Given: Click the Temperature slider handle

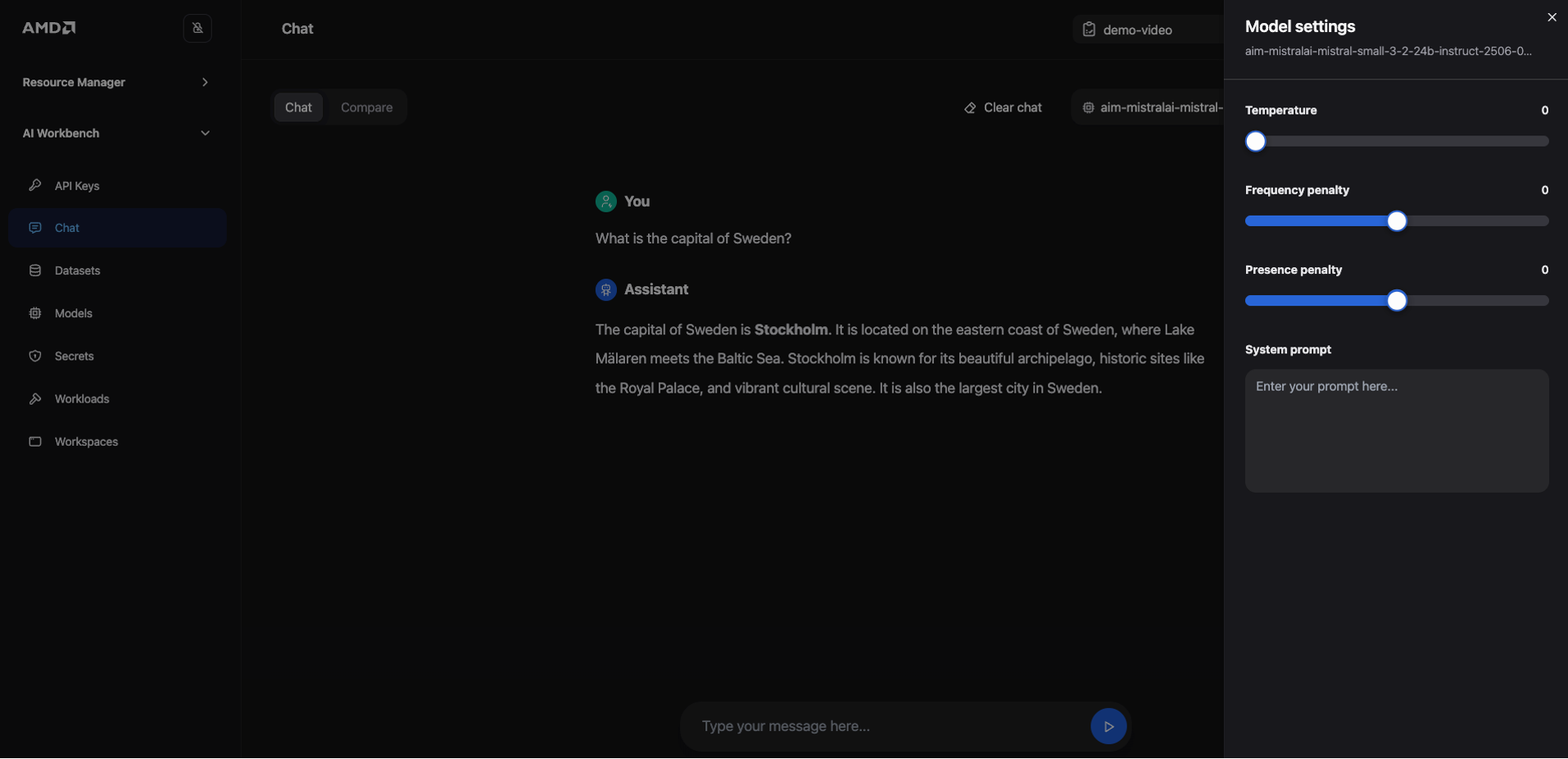Looking at the screenshot, I should [1255, 142].
